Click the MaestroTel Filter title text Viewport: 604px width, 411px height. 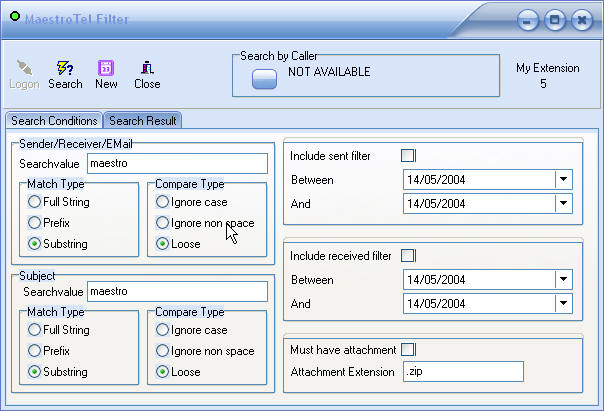(76, 19)
